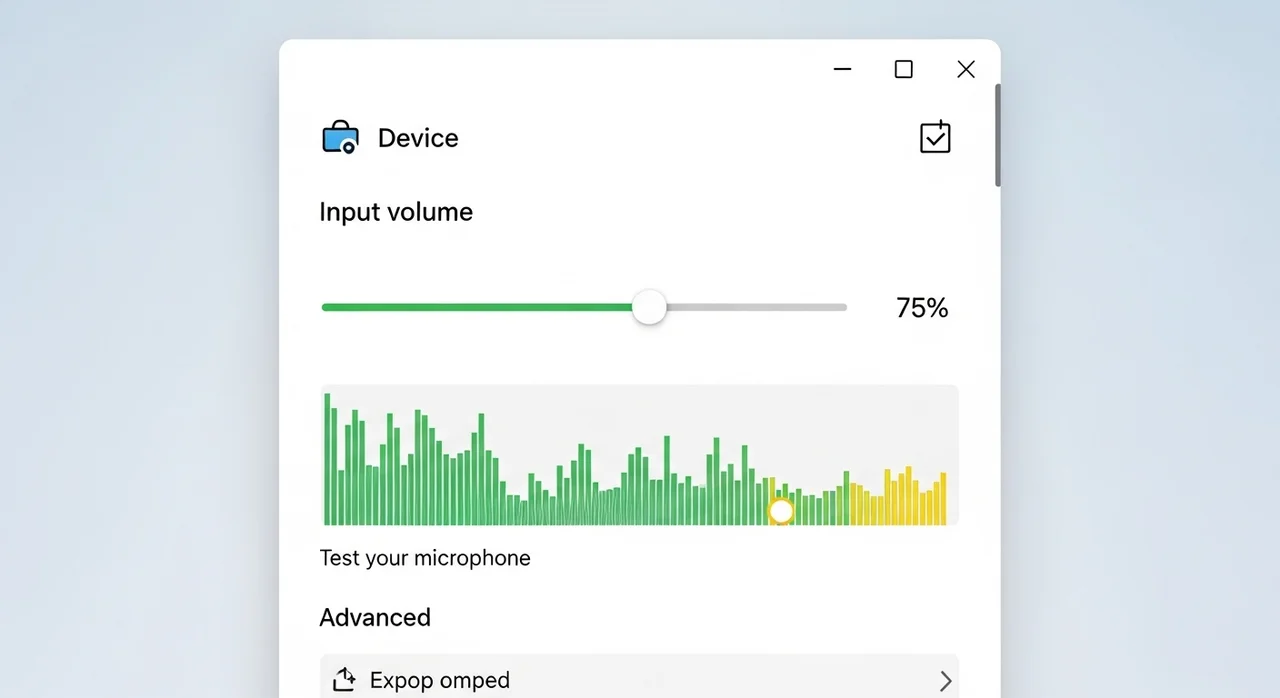Open the Expop omped row

640,680
